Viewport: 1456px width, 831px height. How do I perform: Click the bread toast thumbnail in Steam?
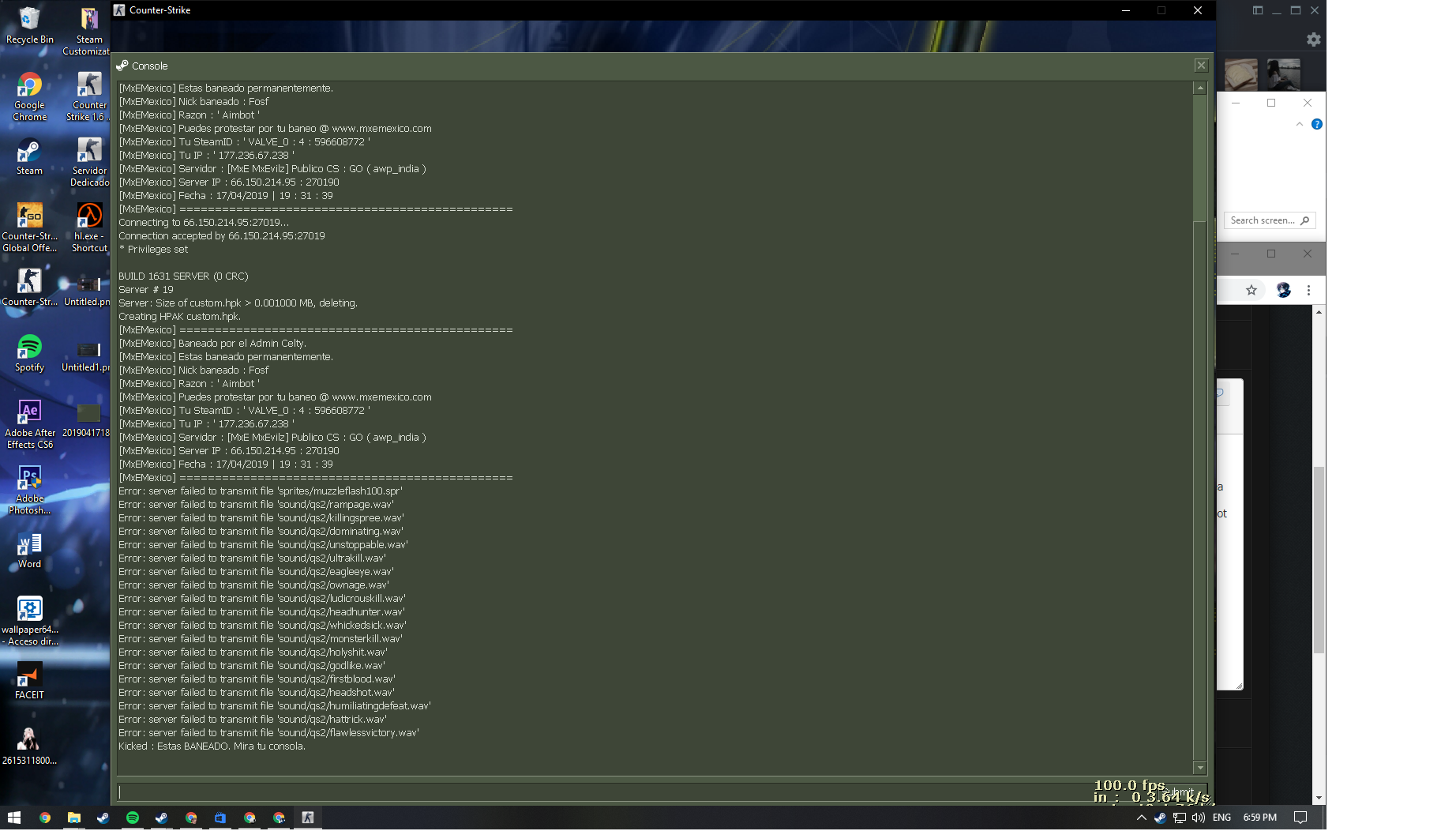pyautogui.click(x=1240, y=75)
